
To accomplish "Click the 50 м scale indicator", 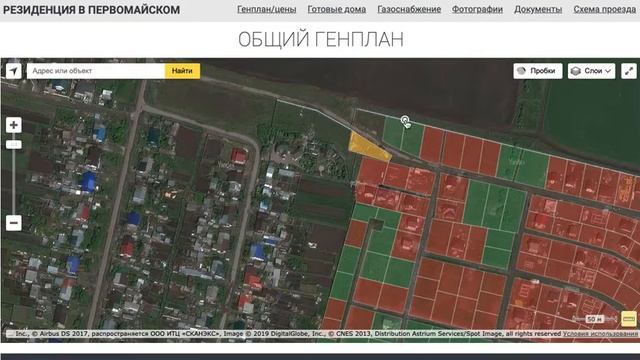I will click(594, 319).
